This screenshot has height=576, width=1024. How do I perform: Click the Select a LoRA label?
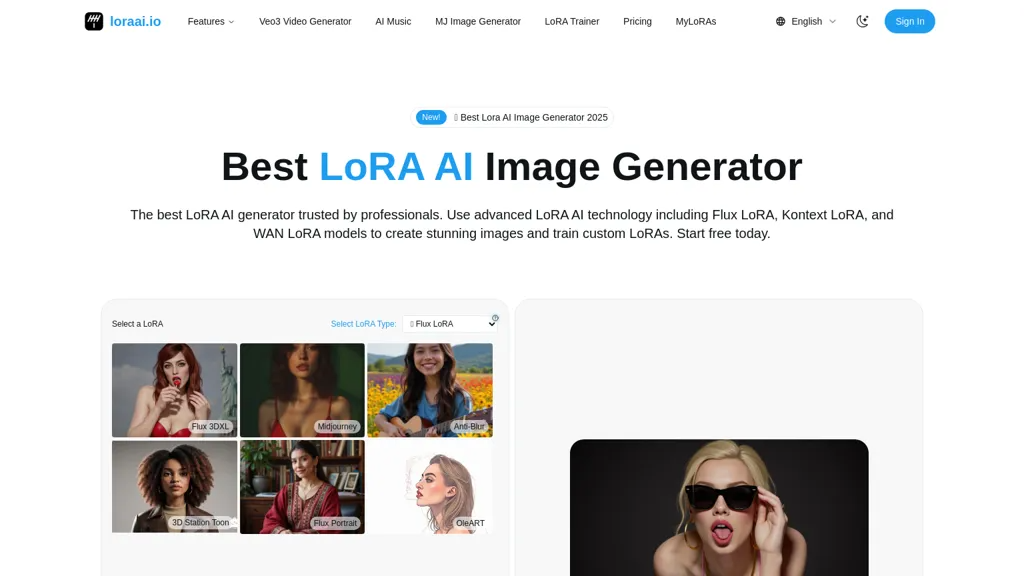pos(137,324)
